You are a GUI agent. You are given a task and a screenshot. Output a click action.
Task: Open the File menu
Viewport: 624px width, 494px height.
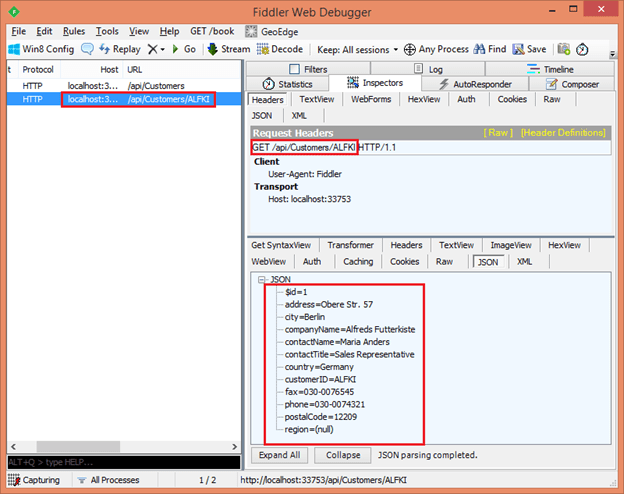[x=18, y=31]
